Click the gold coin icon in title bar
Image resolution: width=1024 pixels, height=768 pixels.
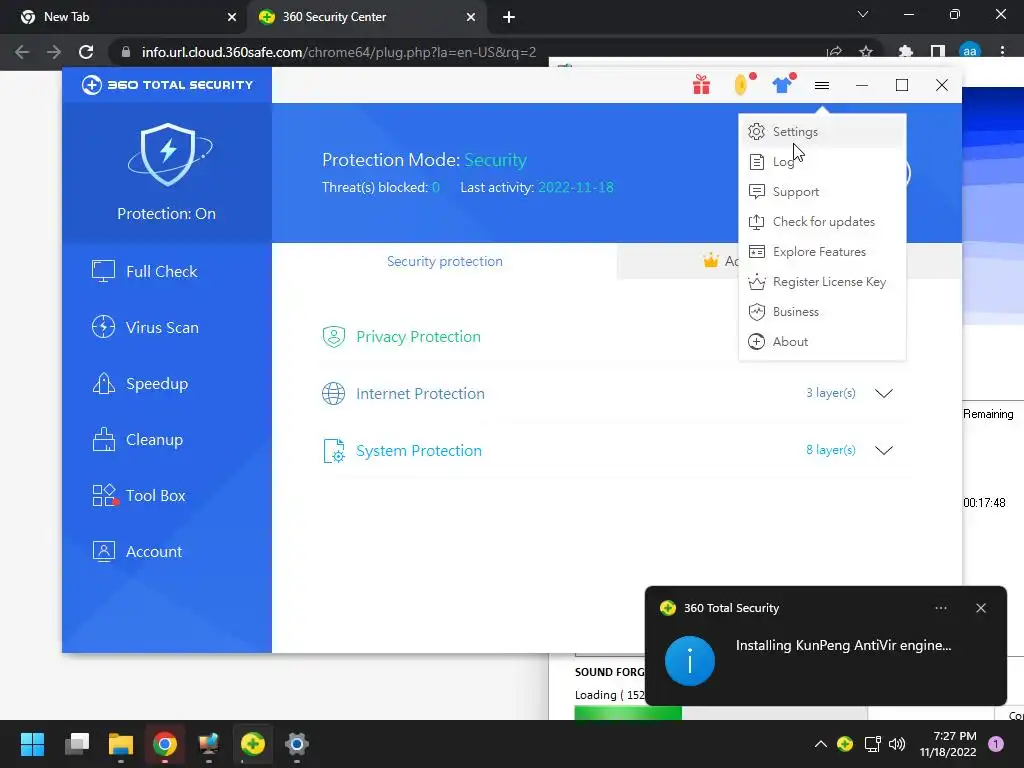(741, 85)
